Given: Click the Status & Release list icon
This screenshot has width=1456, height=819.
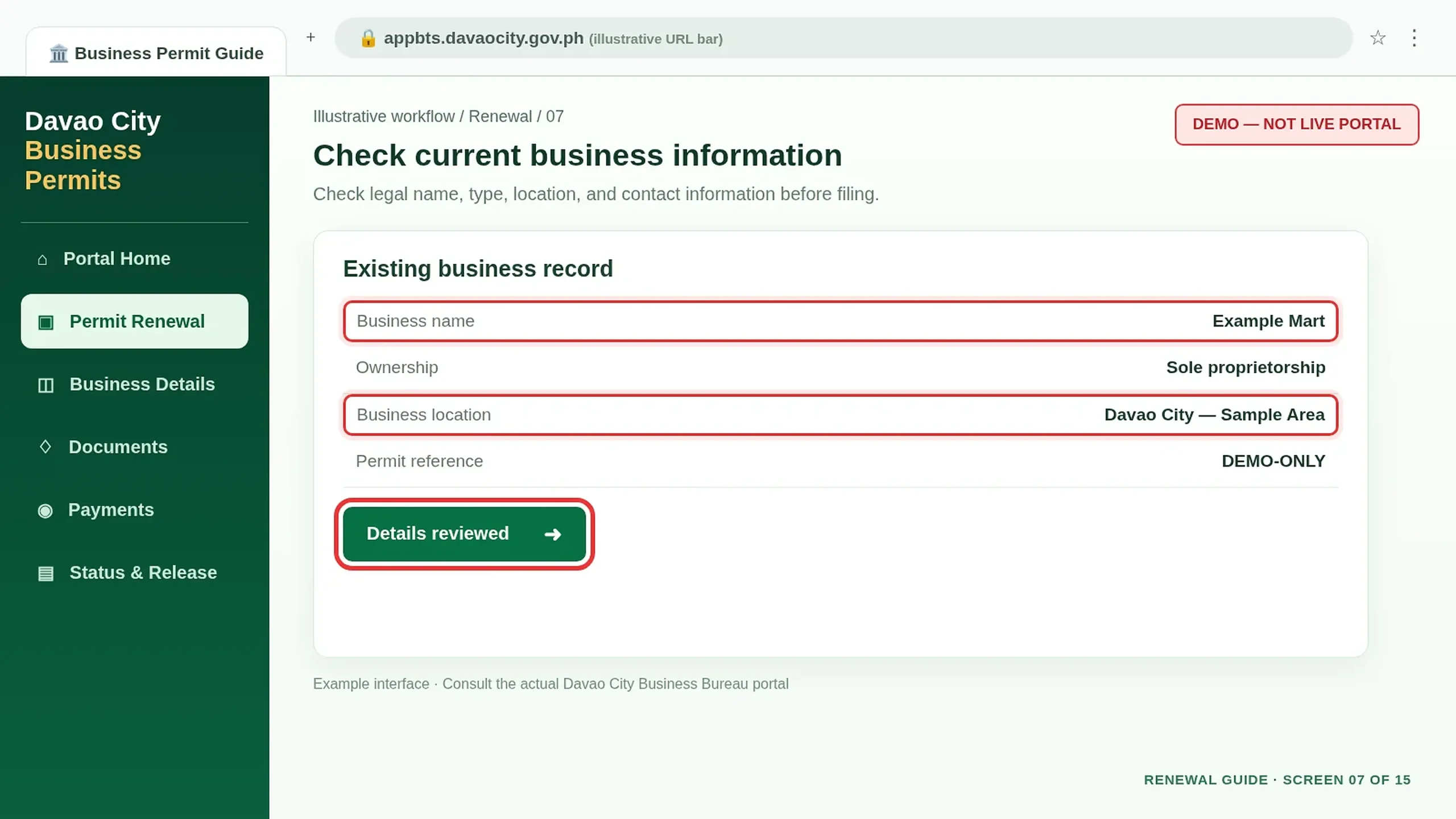Looking at the screenshot, I should [45, 573].
